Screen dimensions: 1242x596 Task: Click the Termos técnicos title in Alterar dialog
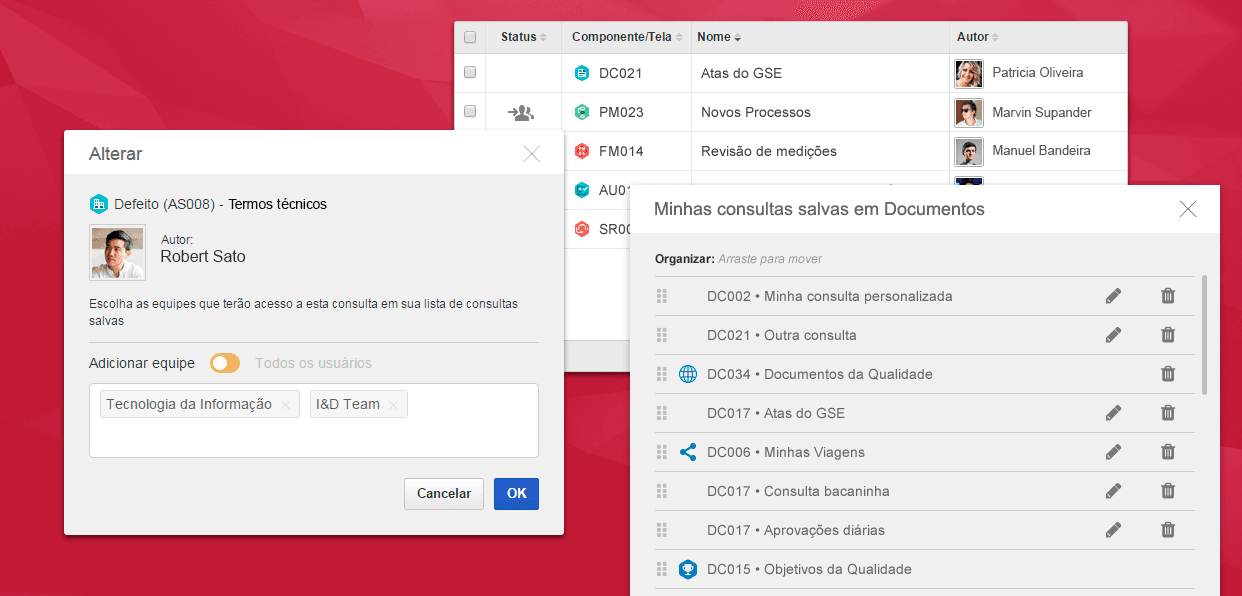278,204
